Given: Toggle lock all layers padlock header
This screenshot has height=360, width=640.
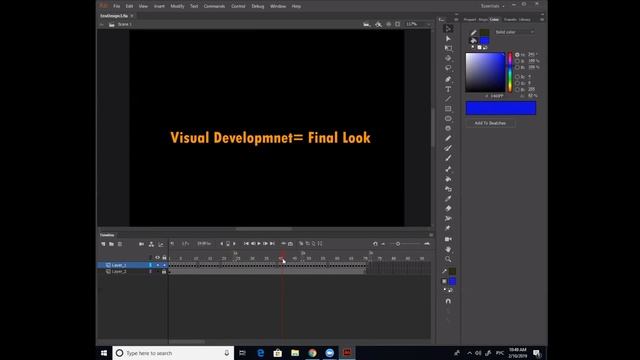Looking at the screenshot, I should 164,258.
